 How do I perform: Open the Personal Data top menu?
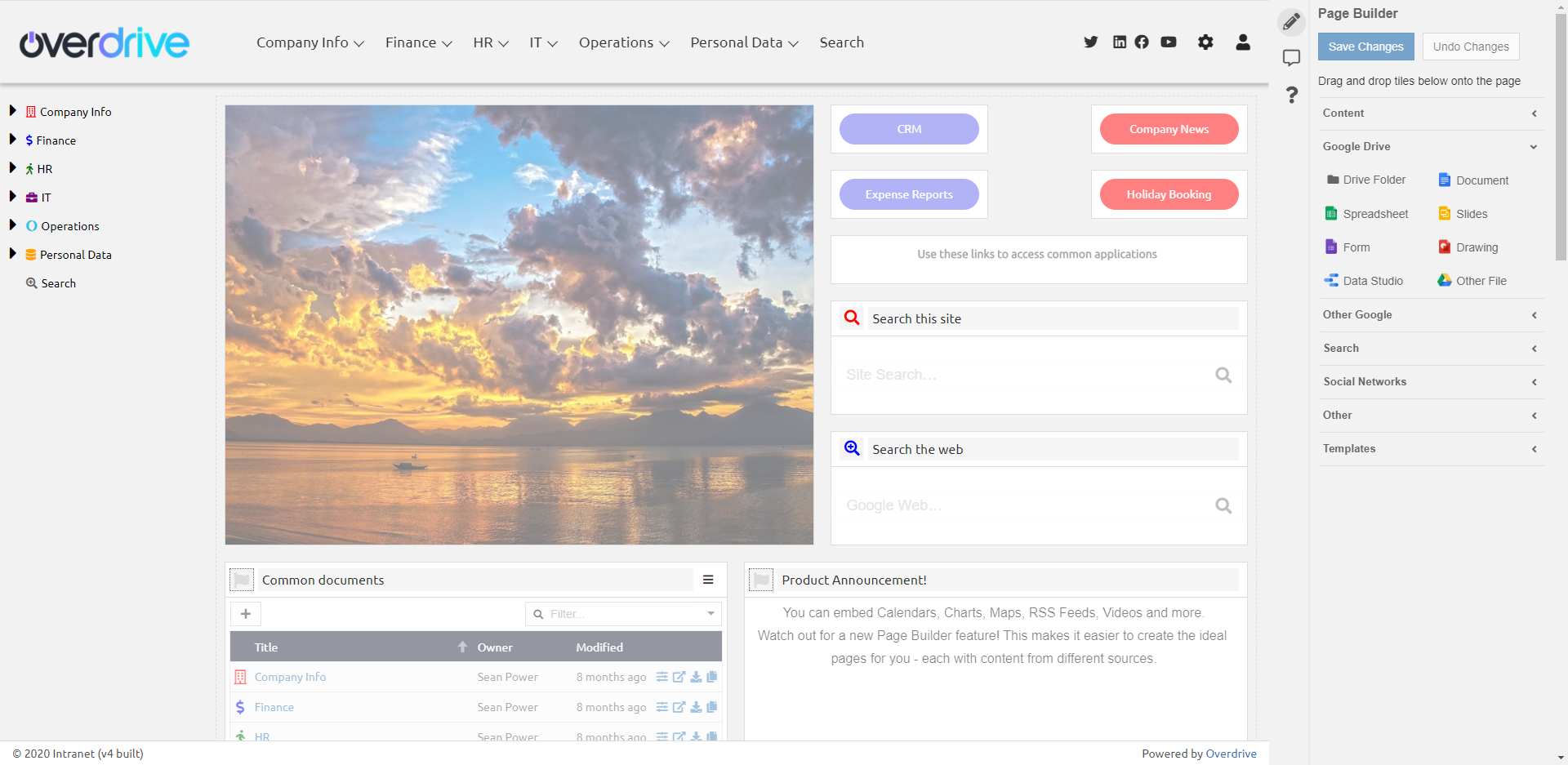click(744, 42)
